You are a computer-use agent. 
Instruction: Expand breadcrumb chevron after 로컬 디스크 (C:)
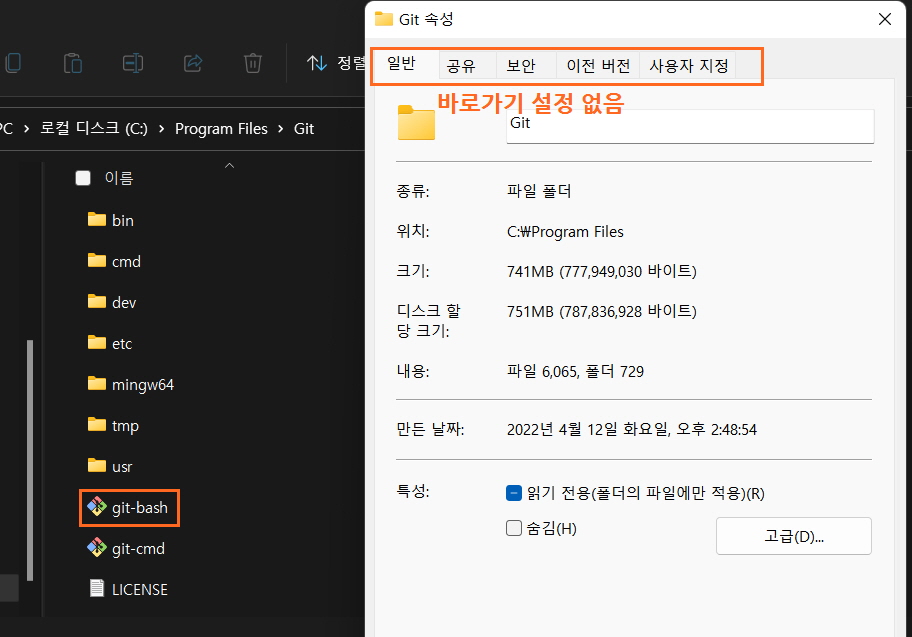[x=161, y=129]
